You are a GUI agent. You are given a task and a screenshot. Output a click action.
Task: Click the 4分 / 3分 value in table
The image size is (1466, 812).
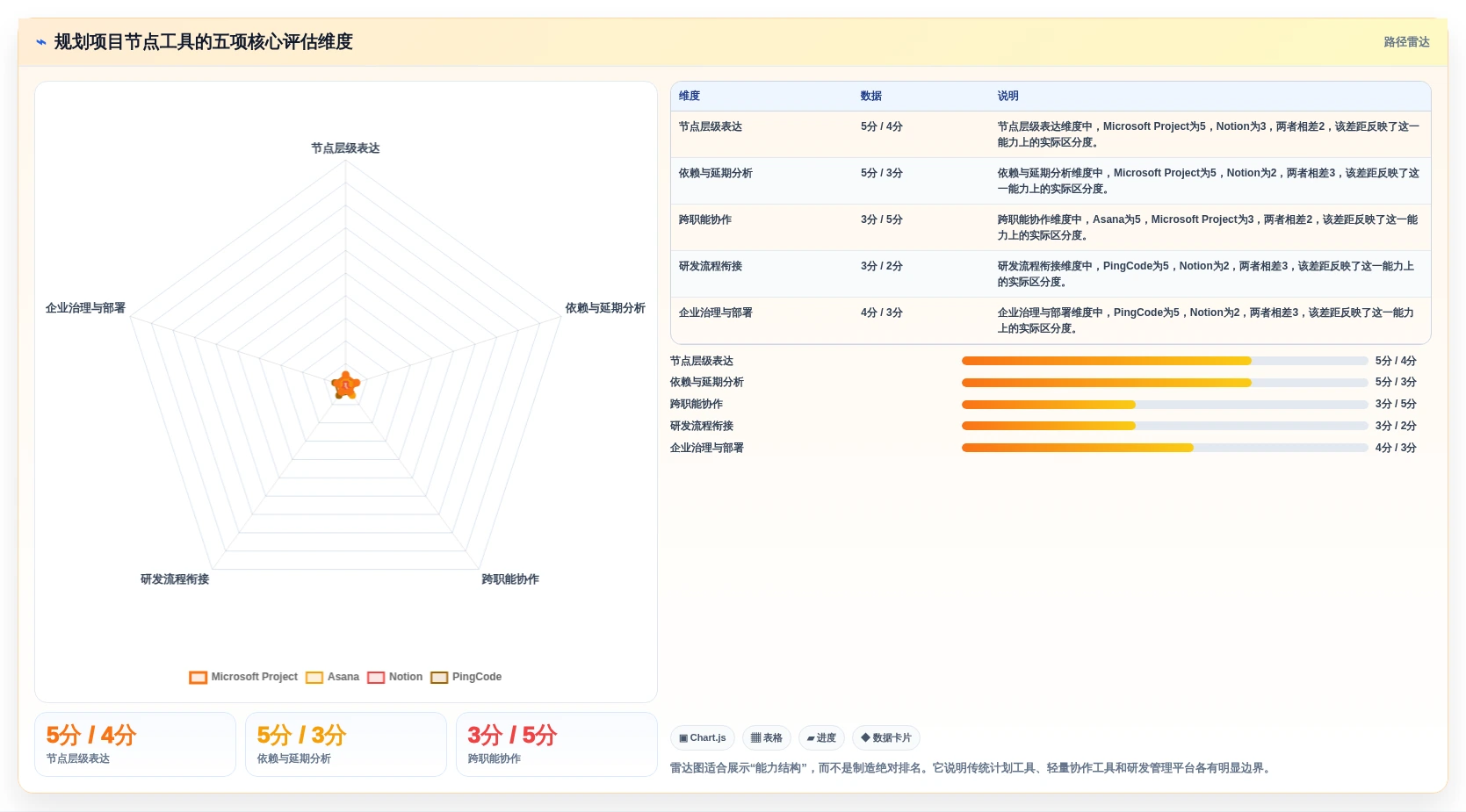pos(882,313)
